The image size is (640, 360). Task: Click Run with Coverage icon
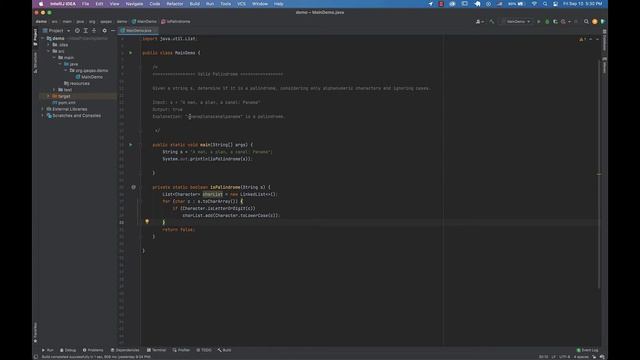click(556, 22)
